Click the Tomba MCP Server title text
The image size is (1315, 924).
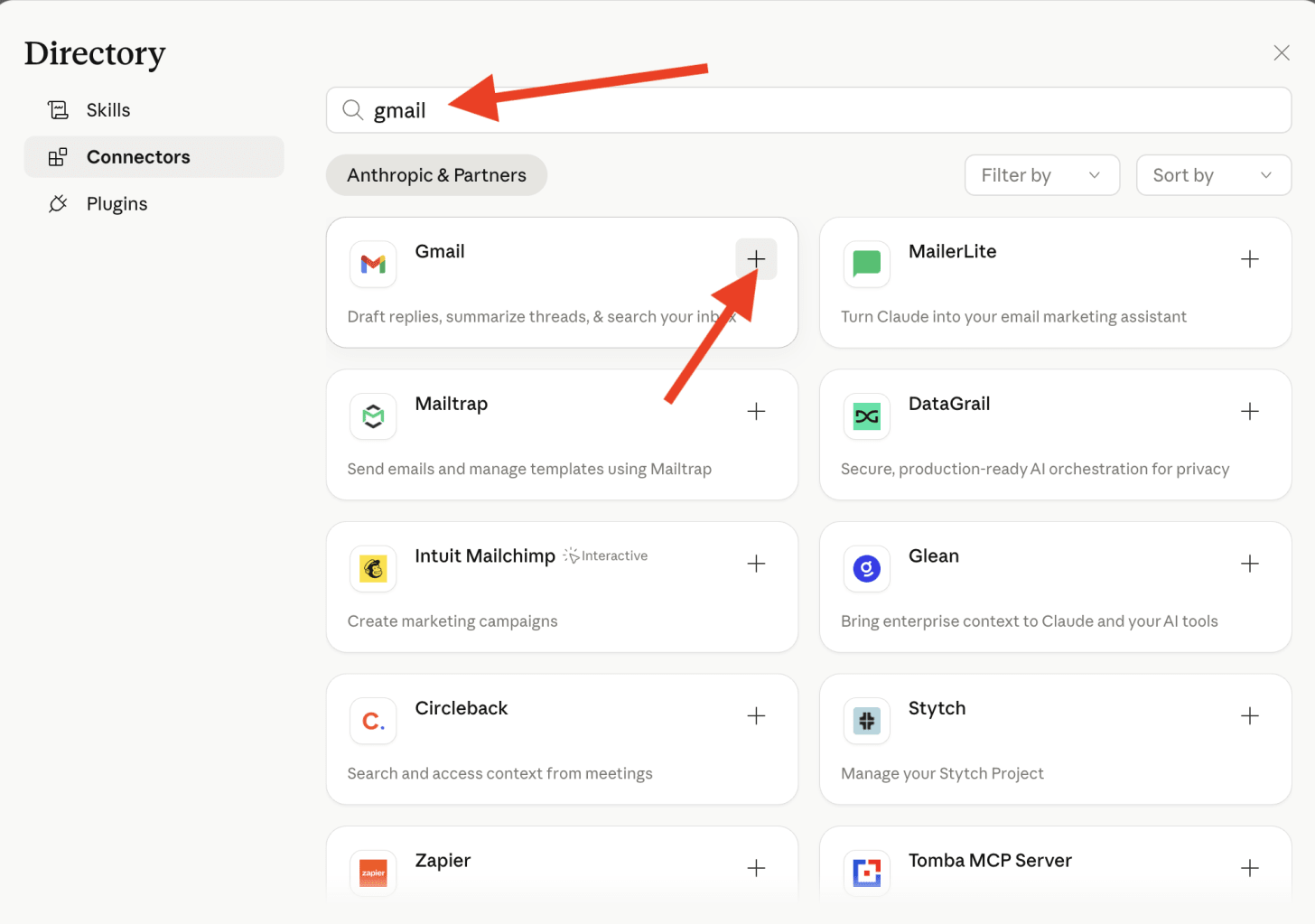(990, 861)
